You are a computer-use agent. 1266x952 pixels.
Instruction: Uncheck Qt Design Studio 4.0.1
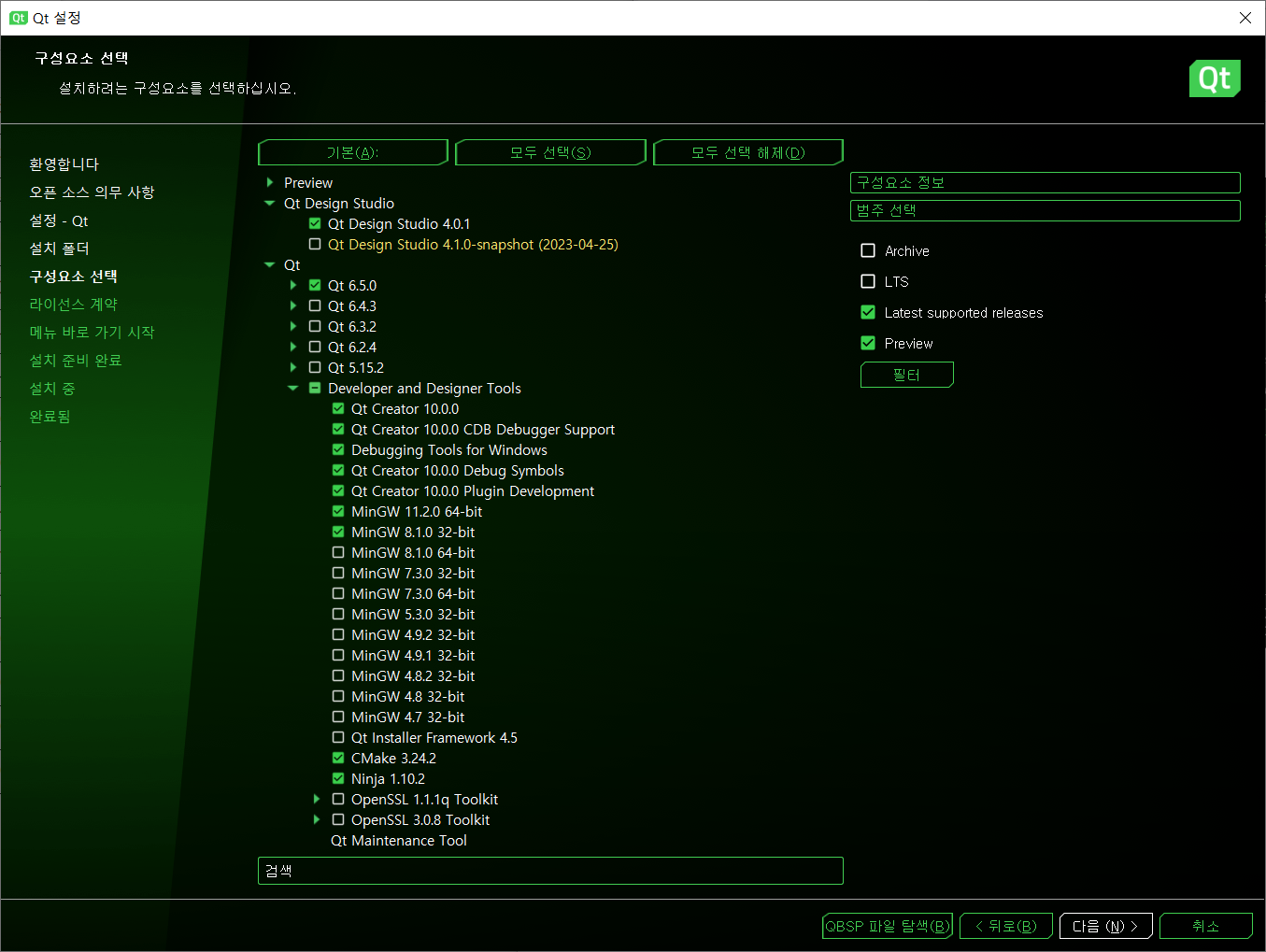point(315,224)
